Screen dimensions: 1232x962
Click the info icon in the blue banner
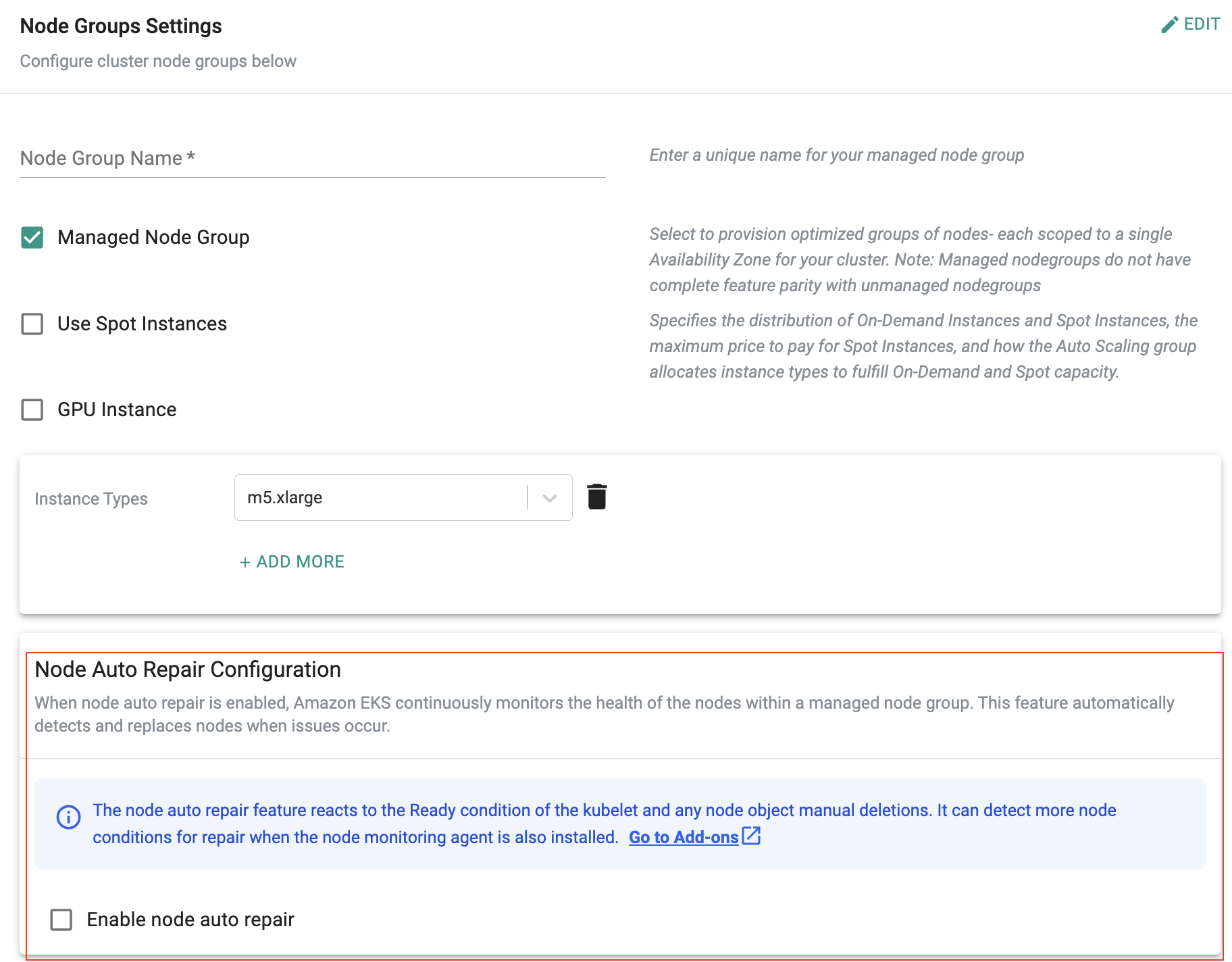(x=68, y=817)
